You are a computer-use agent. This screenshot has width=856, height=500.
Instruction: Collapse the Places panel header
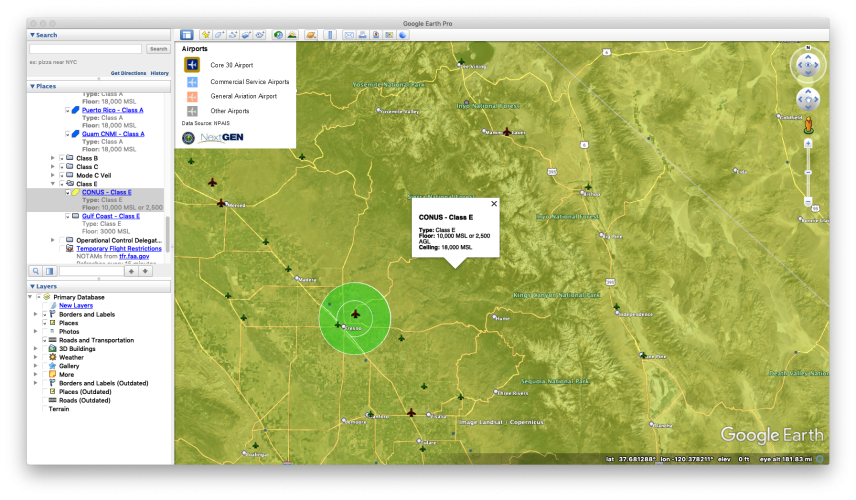click(99, 86)
